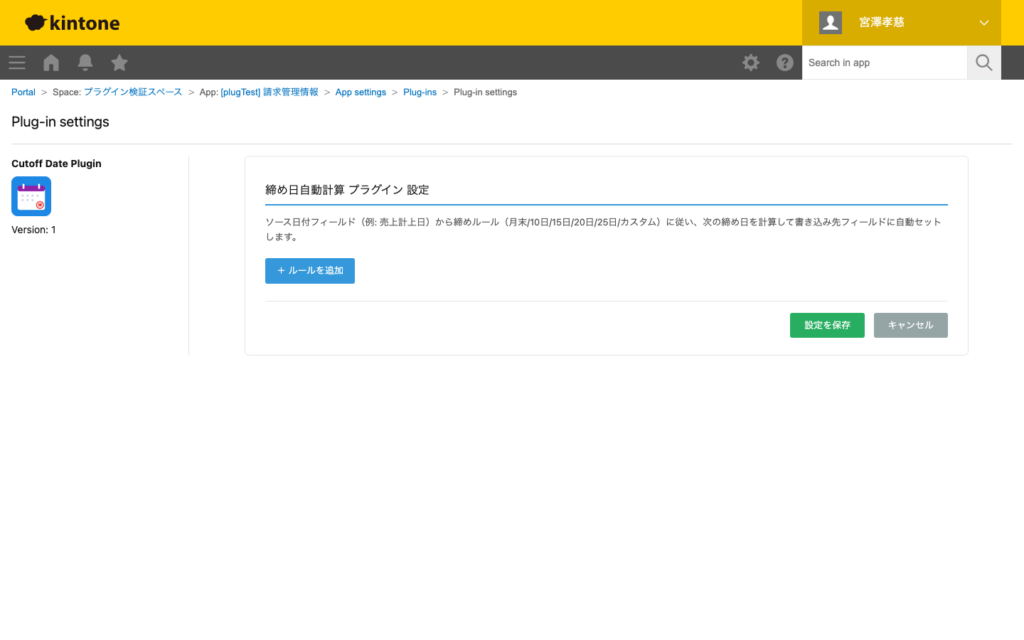The image size is (1024, 640).
Task: Click the search magnifier icon
Action: [983, 62]
